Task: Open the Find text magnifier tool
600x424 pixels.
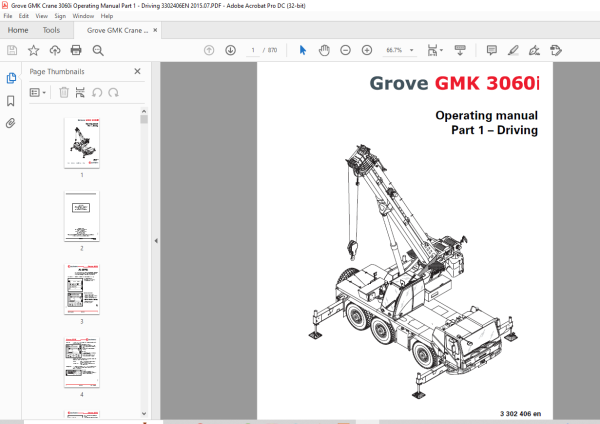Action: (x=98, y=50)
